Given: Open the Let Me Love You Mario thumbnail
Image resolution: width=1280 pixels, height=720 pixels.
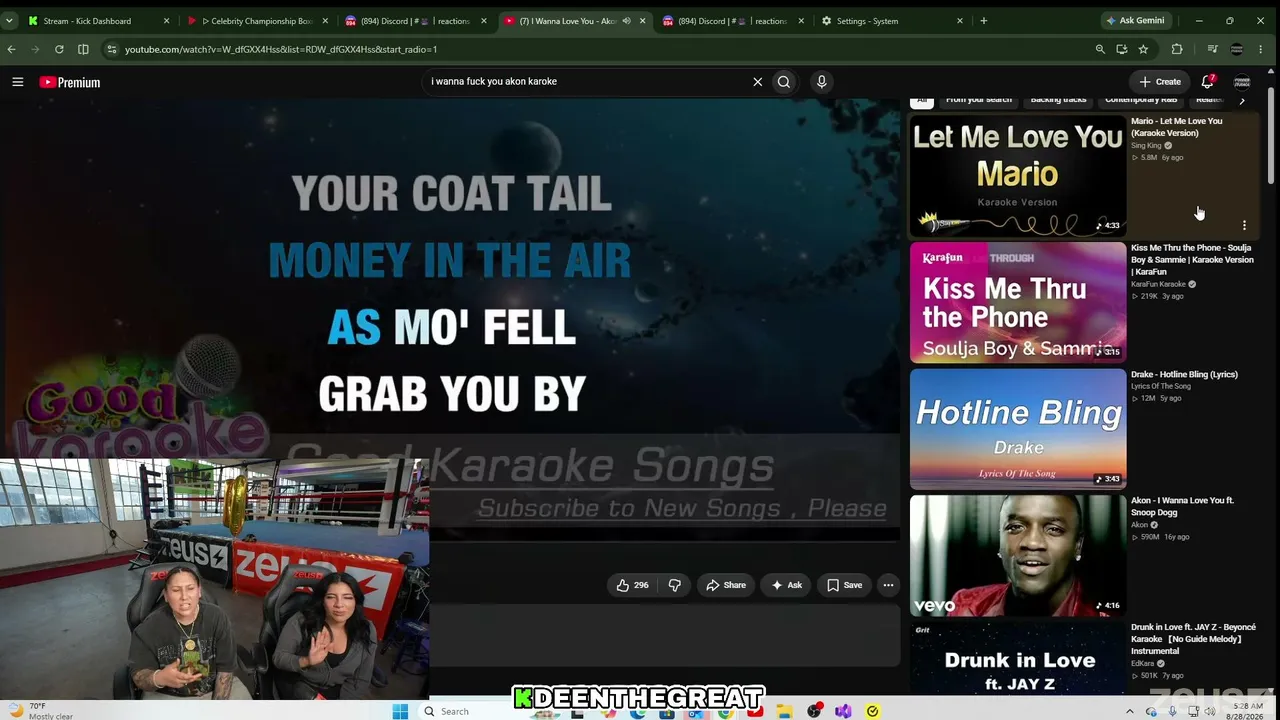Looking at the screenshot, I should 1018,176.
